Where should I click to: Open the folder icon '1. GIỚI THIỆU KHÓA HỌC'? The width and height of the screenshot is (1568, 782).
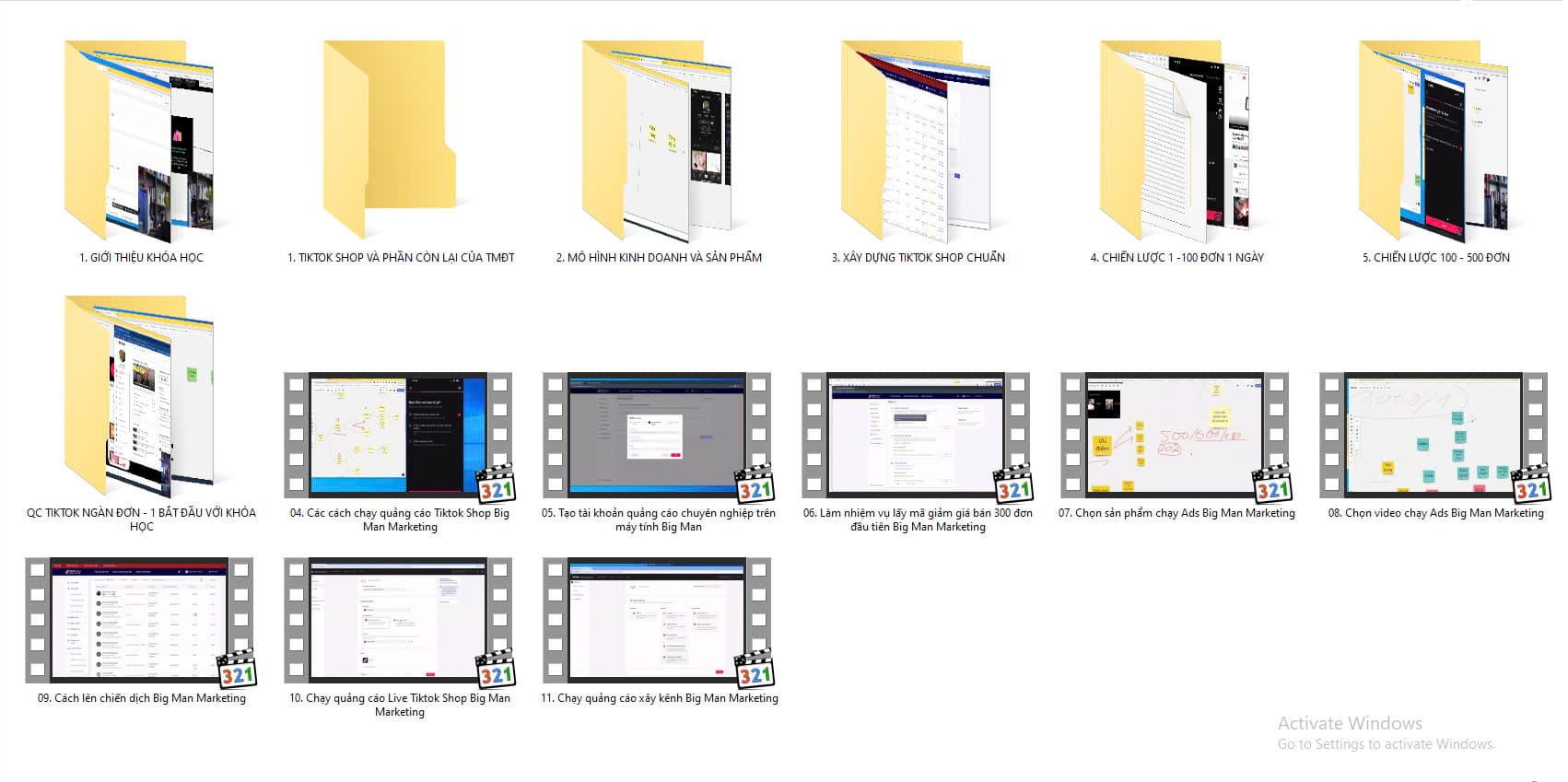click(140, 140)
